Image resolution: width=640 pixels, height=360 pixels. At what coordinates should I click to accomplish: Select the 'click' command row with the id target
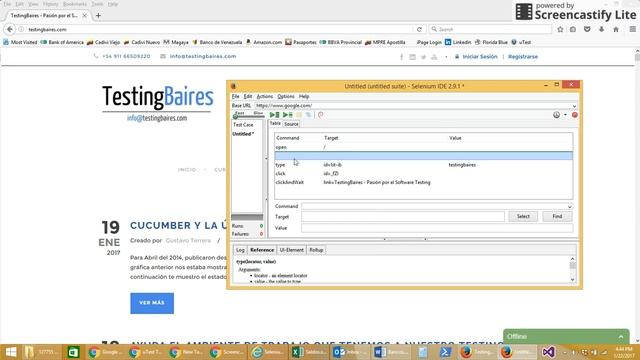(x=424, y=173)
